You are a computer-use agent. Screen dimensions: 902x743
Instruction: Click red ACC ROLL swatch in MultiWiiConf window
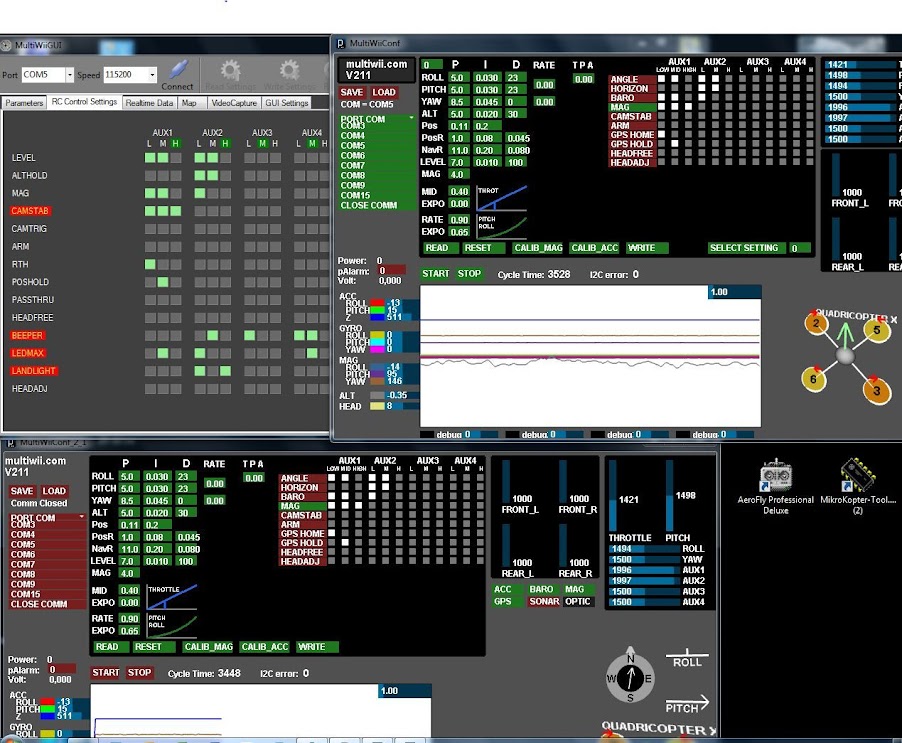pos(377,303)
